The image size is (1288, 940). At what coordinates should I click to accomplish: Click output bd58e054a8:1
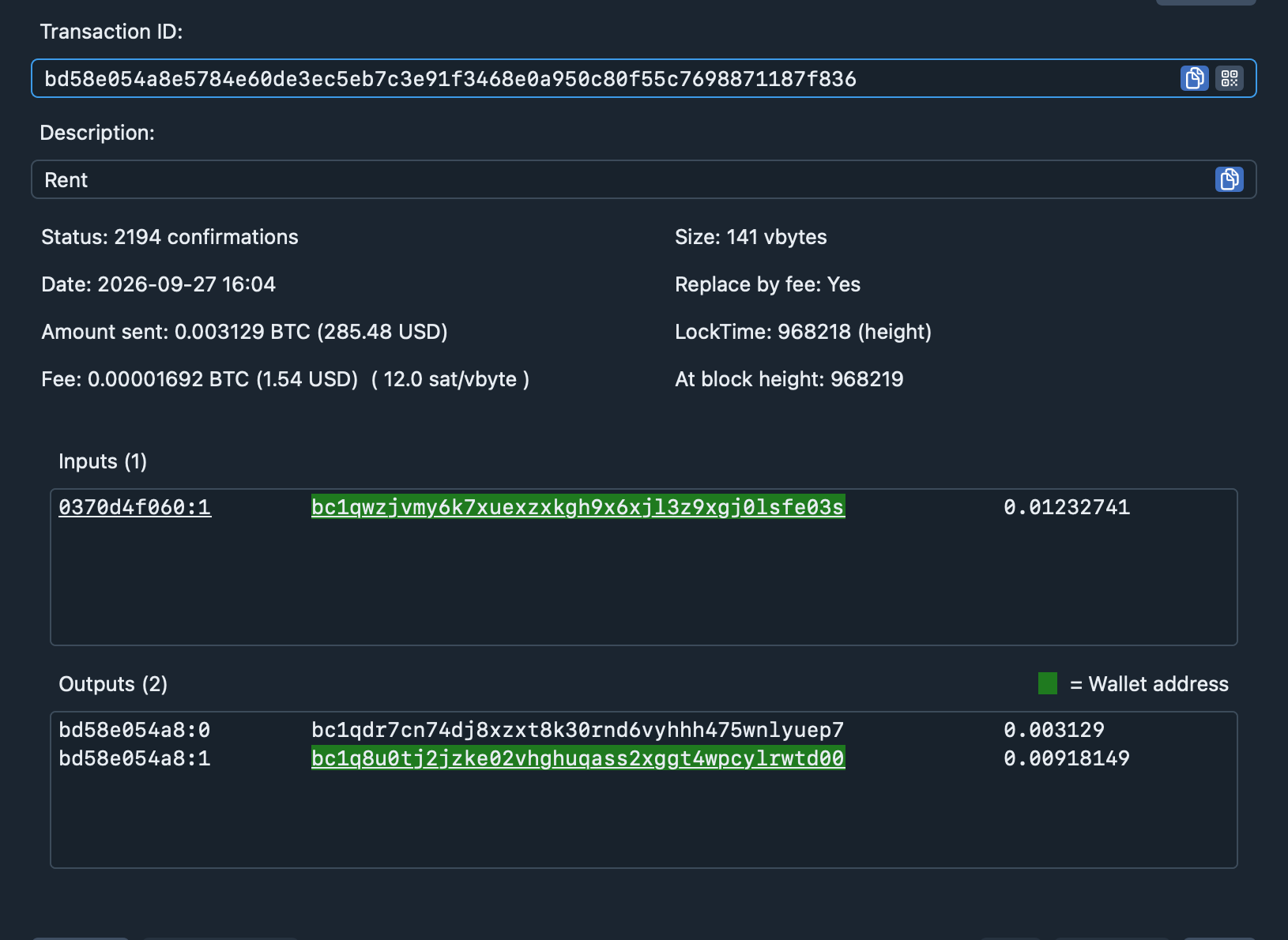[135, 758]
